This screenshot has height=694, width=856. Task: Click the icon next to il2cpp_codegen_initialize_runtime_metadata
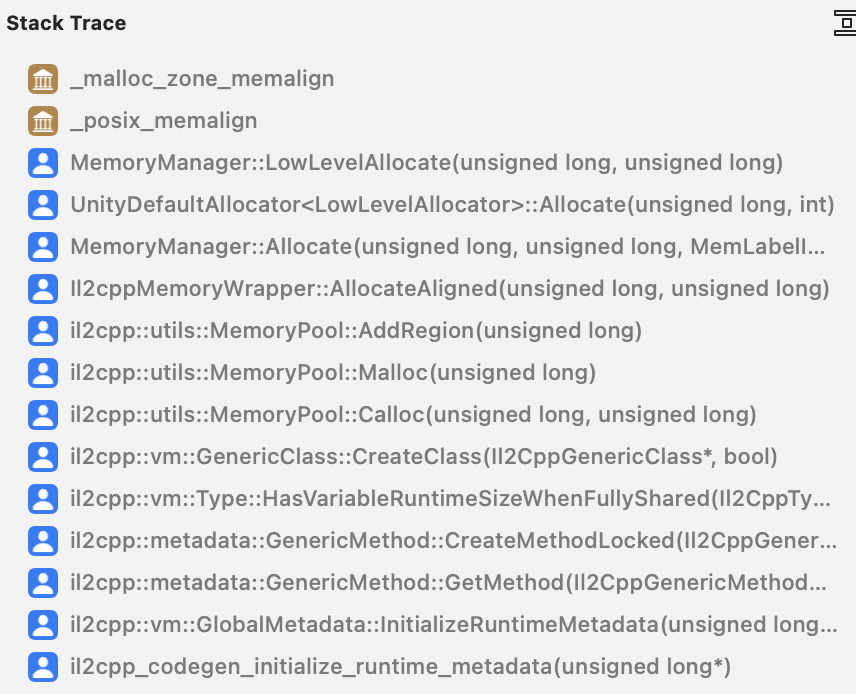click(x=43, y=667)
